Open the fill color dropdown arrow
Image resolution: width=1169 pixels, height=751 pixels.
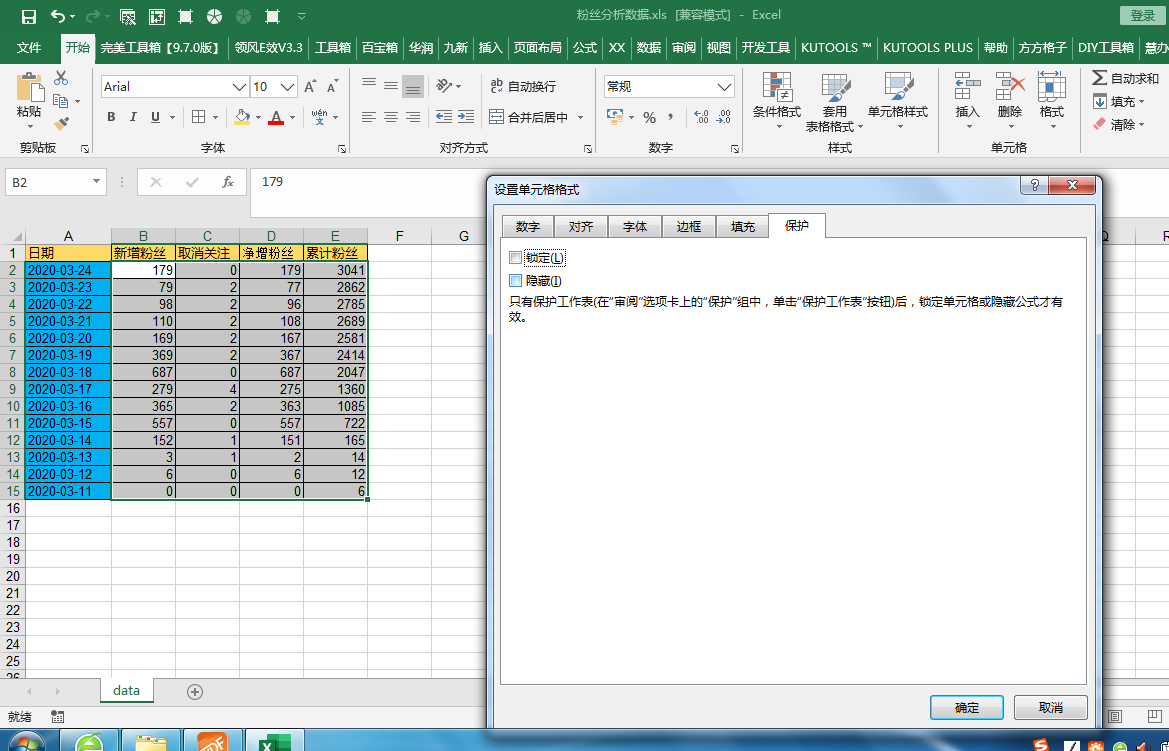tap(259, 118)
